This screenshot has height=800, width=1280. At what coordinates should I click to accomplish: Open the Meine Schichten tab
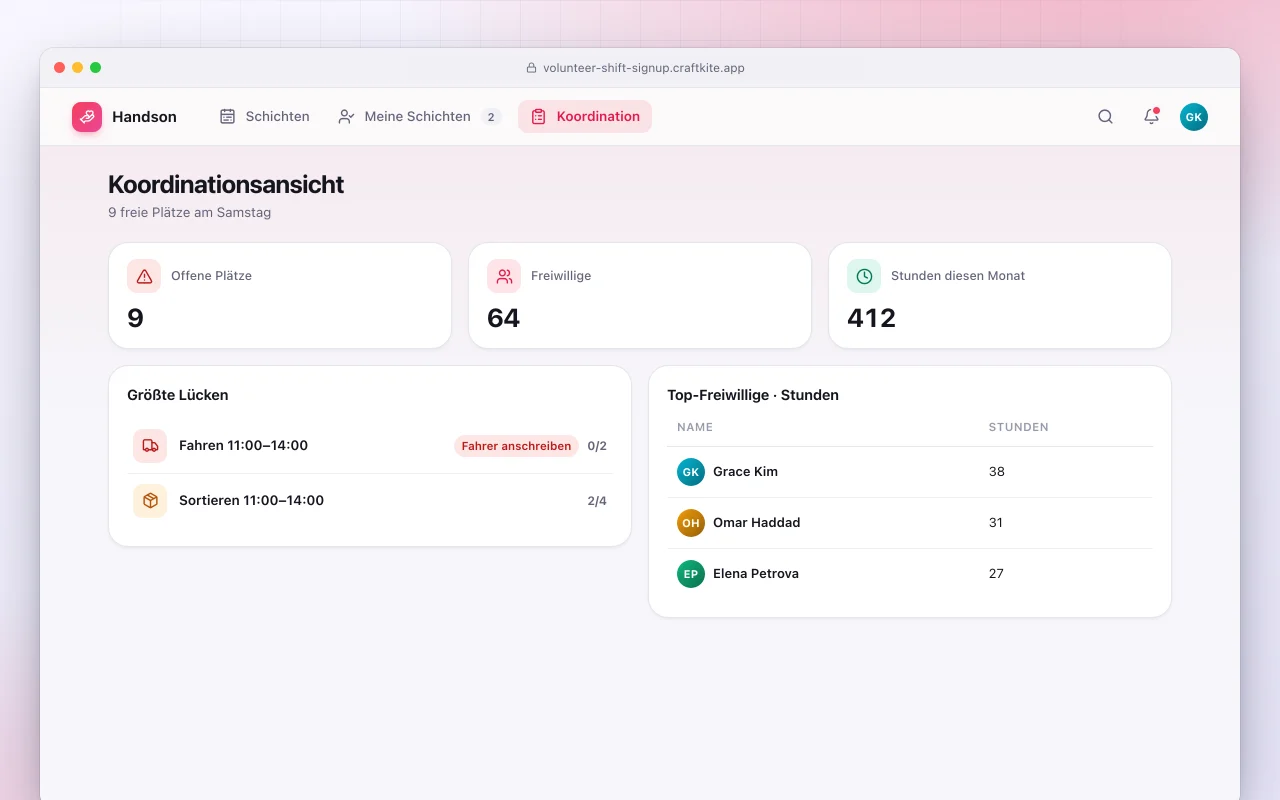click(x=418, y=117)
